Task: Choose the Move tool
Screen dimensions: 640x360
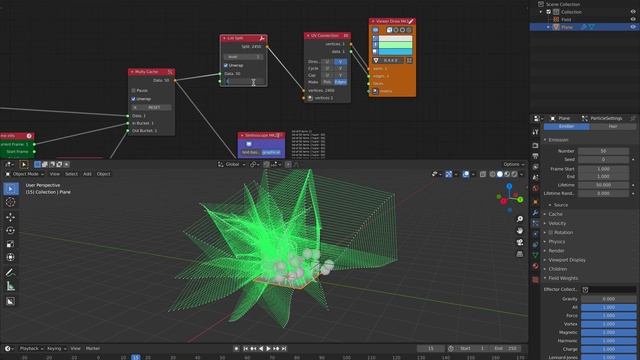Action: pyautogui.click(x=11, y=217)
